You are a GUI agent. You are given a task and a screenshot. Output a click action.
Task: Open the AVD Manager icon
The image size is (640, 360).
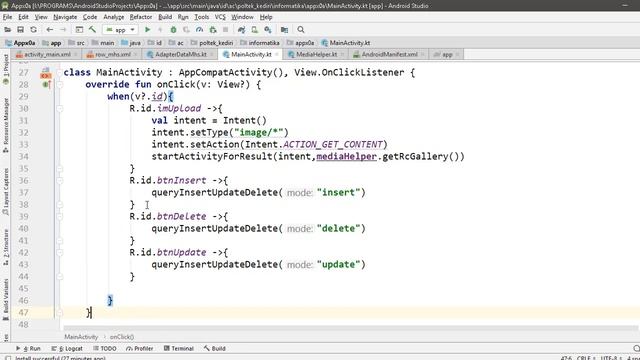pyautogui.click(x=255, y=30)
